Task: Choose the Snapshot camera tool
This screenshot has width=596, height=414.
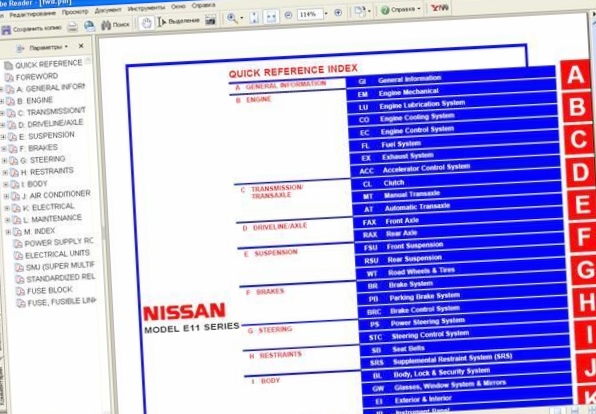Action: point(211,20)
